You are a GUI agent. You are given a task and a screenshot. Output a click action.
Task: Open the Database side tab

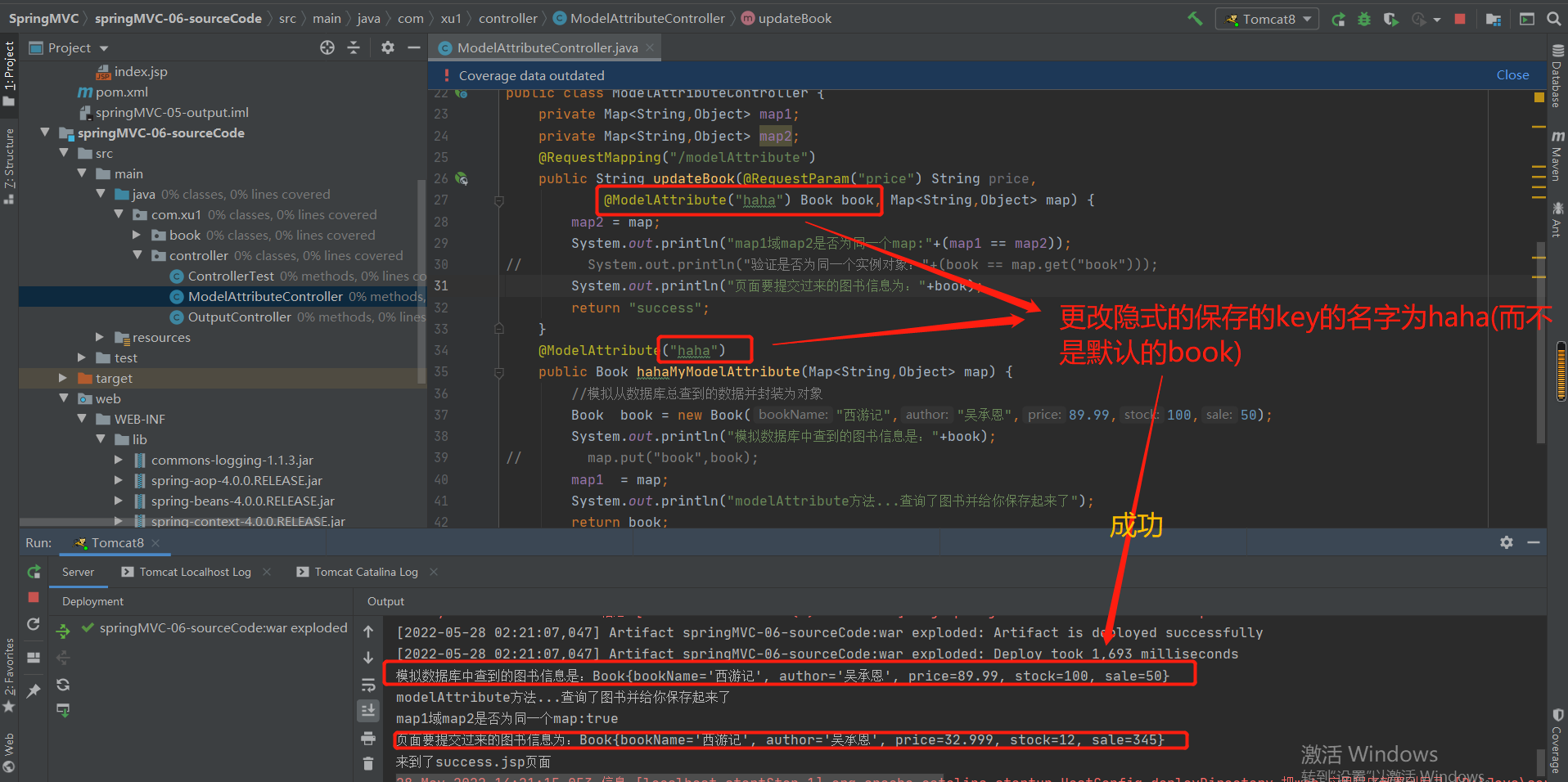coord(1557,76)
